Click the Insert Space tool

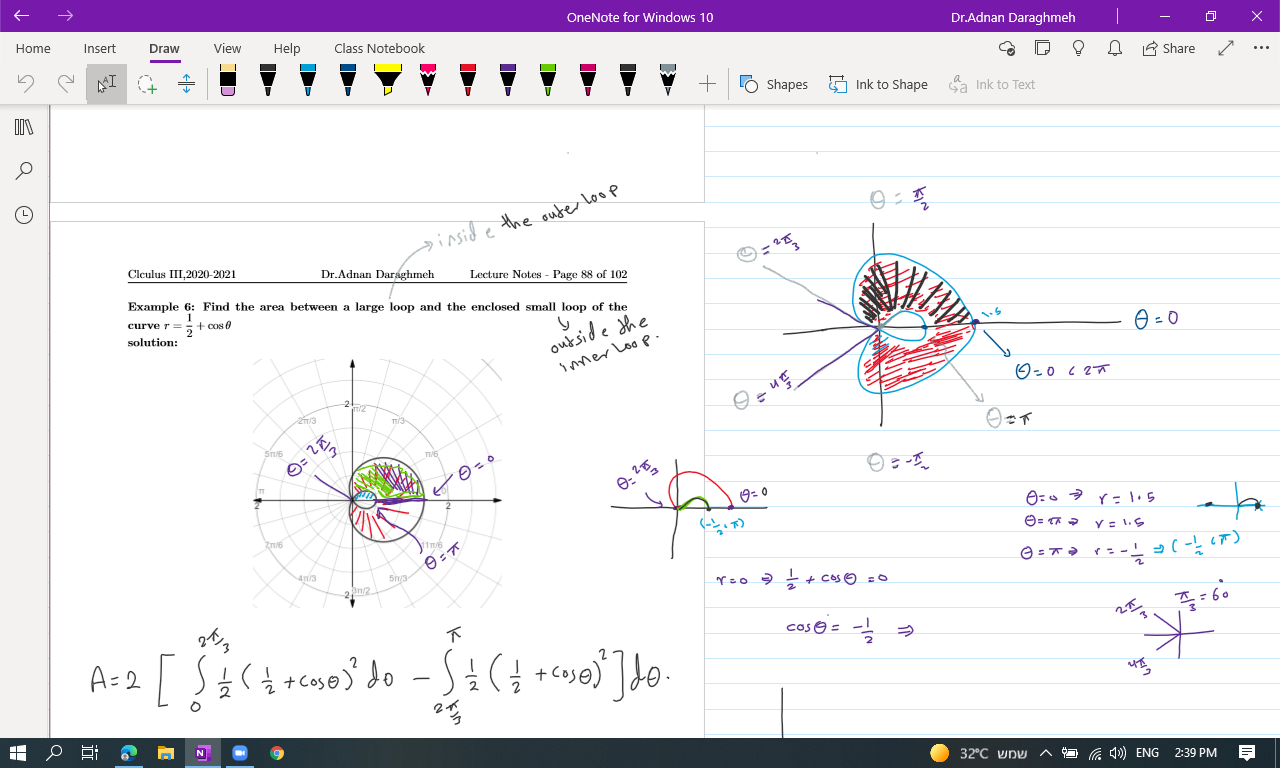coord(186,84)
